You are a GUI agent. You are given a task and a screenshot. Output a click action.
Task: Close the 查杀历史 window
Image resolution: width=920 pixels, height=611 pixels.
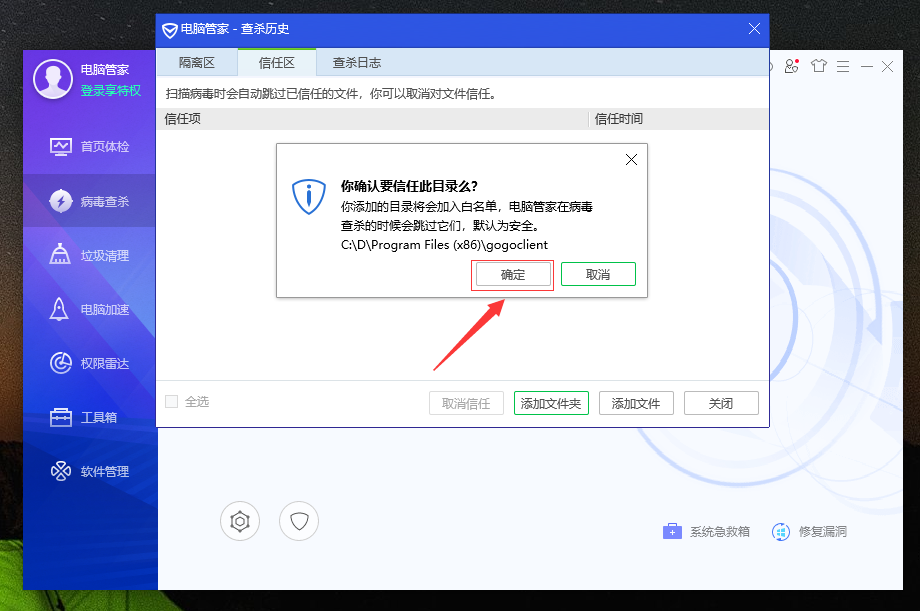(755, 29)
